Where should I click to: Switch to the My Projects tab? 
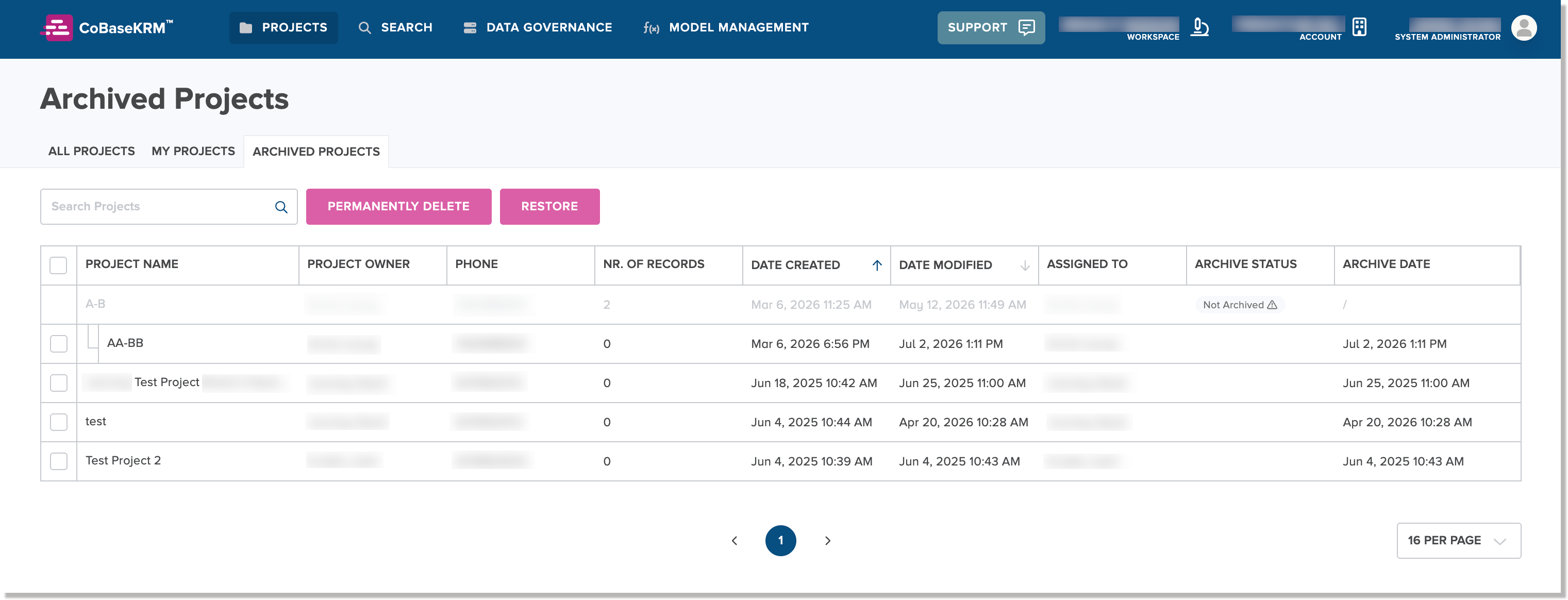[x=193, y=151]
